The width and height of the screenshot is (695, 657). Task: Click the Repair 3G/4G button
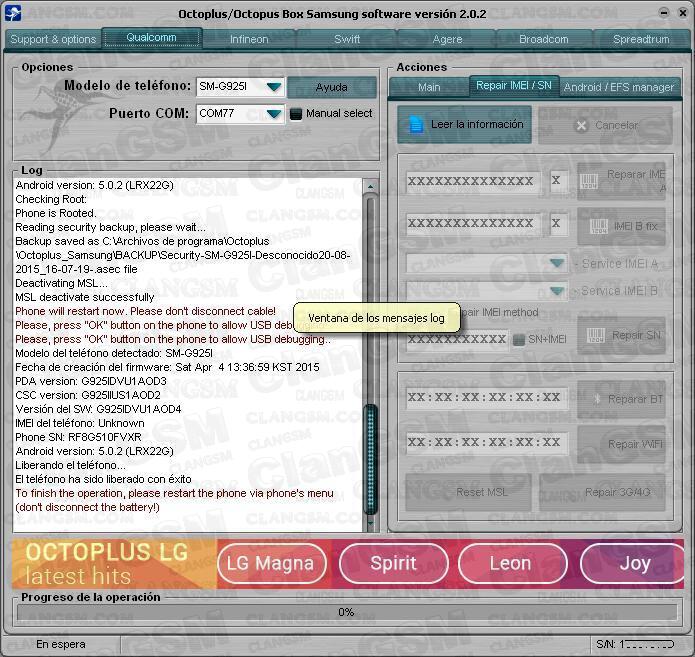coord(603,493)
